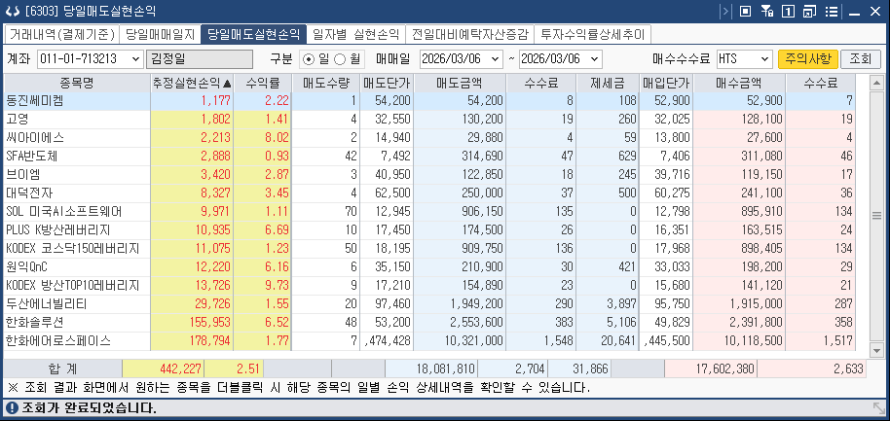Select the SFA반도체 row
890x421 pixels.
(x=430, y=157)
